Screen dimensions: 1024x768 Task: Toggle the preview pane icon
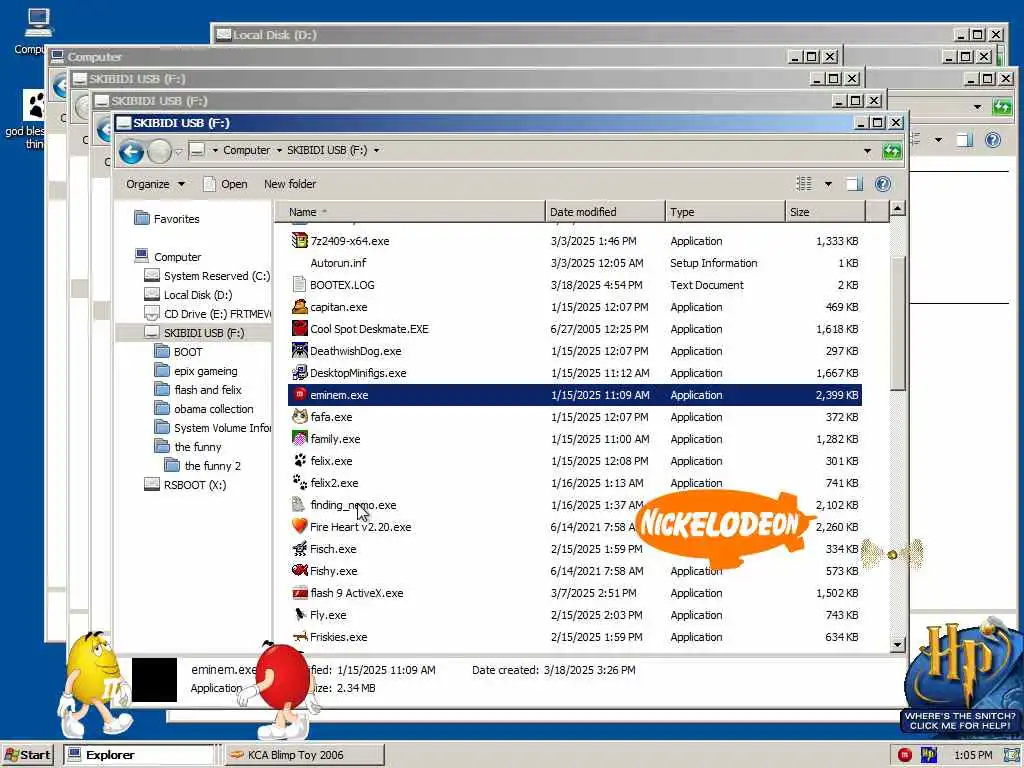point(854,184)
